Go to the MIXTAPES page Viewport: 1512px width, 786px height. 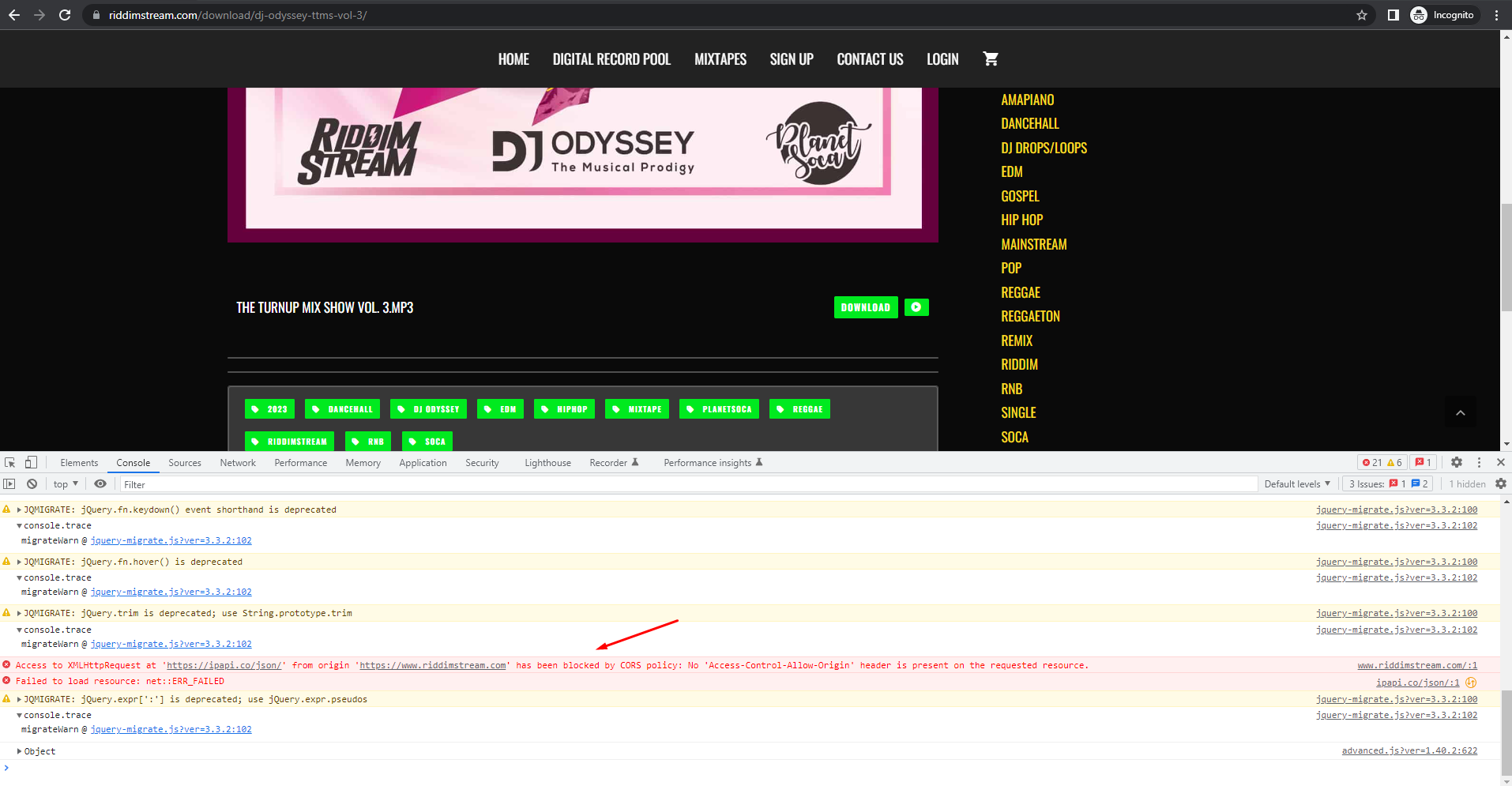point(720,59)
